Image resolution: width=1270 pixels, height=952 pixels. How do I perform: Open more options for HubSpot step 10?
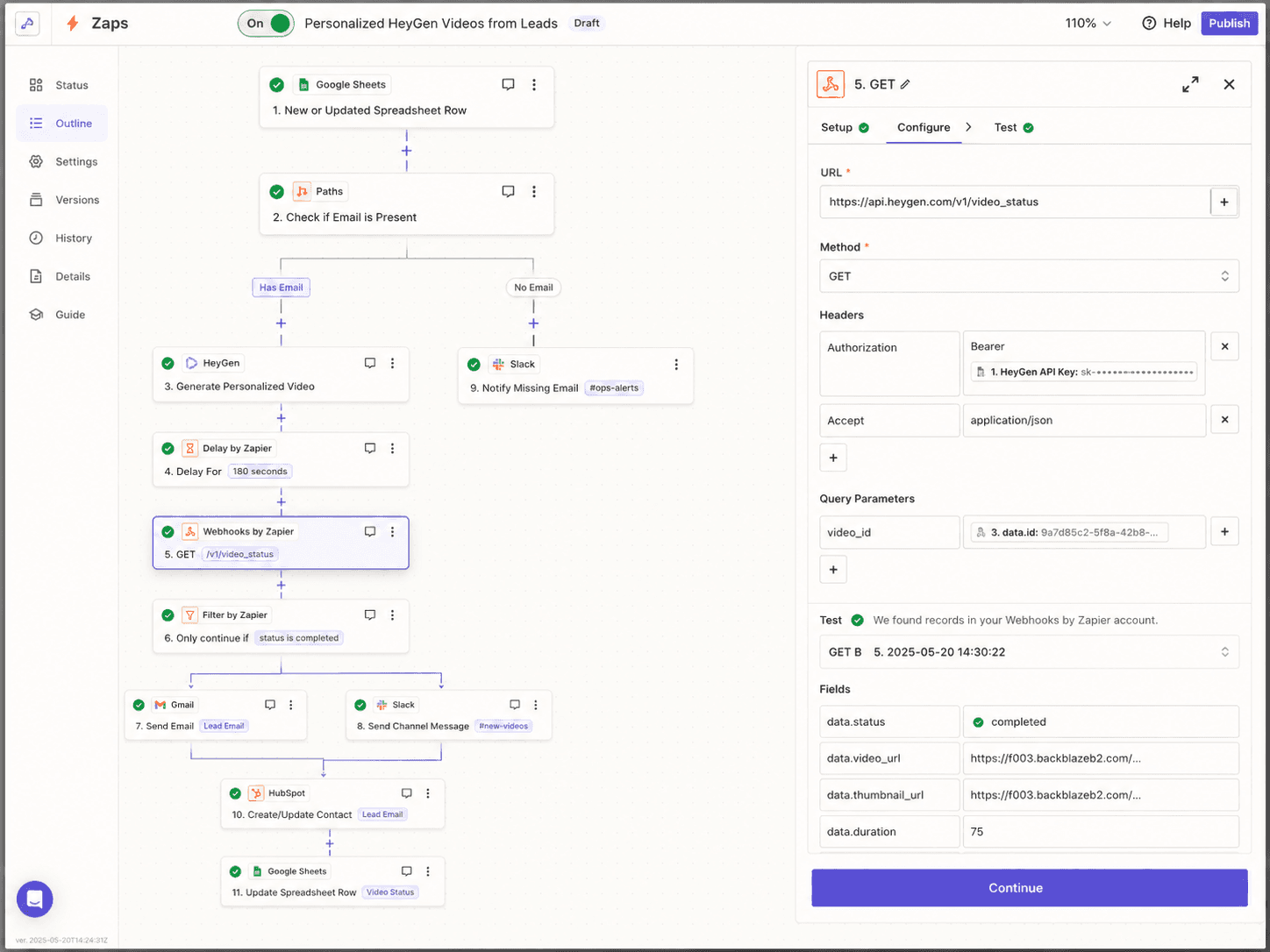point(428,793)
